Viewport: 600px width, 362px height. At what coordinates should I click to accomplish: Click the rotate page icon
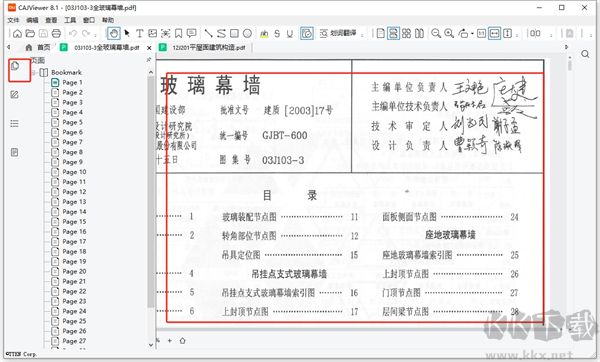coord(463,34)
